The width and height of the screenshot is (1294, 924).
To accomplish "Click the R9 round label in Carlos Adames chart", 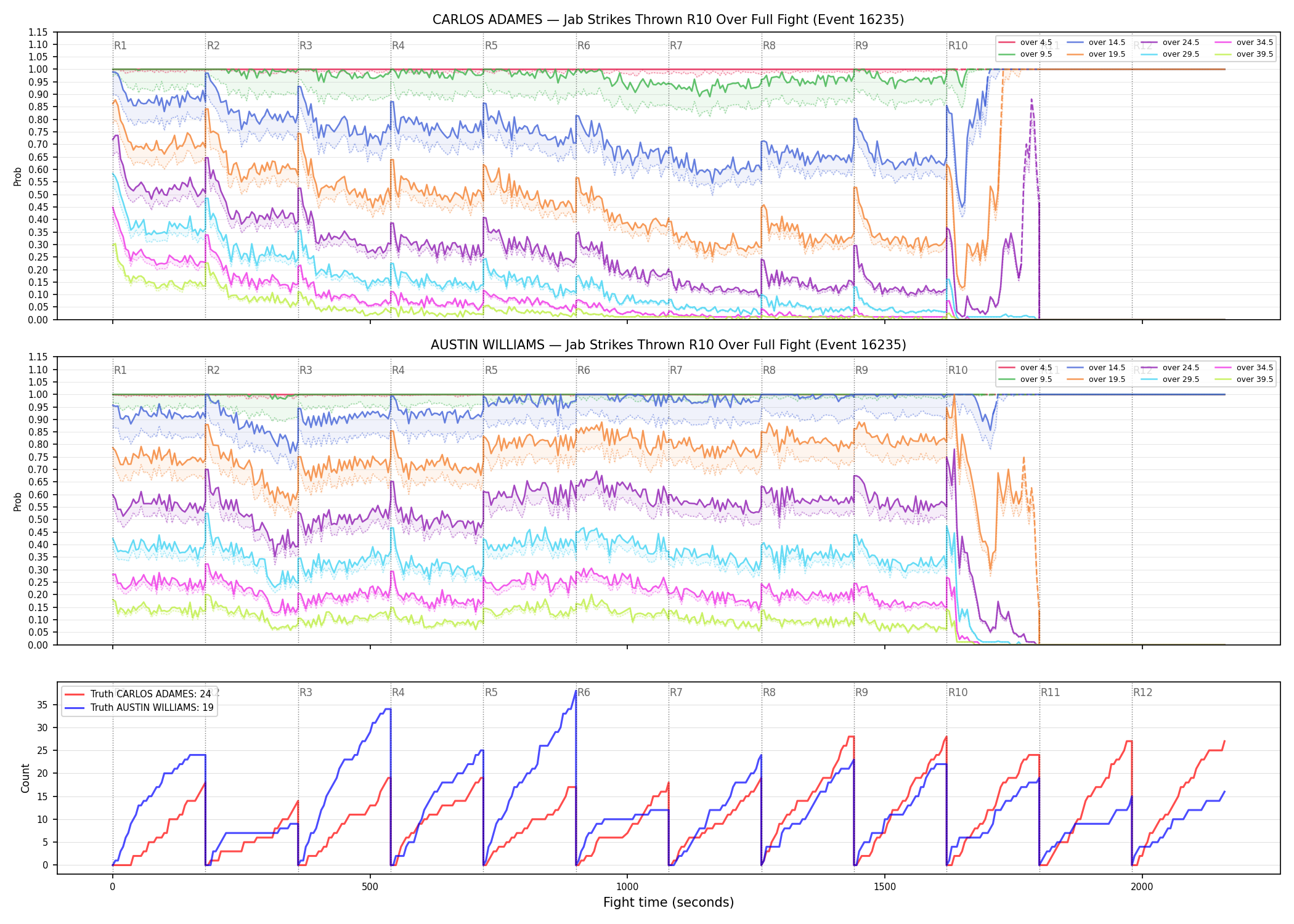I will [861, 46].
